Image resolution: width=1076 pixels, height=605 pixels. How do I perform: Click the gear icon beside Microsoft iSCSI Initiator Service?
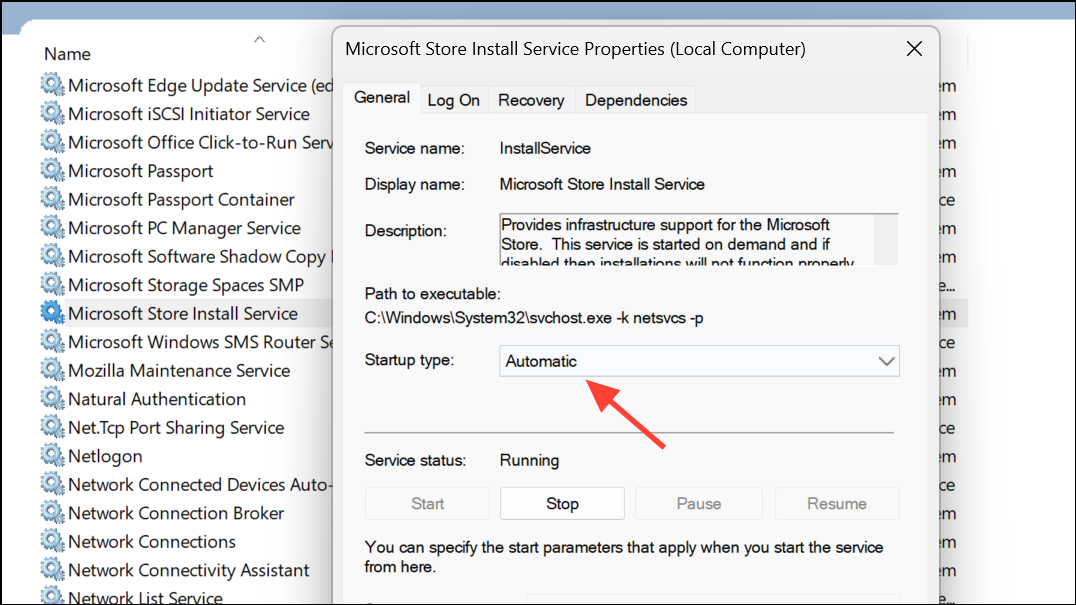(x=52, y=113)
